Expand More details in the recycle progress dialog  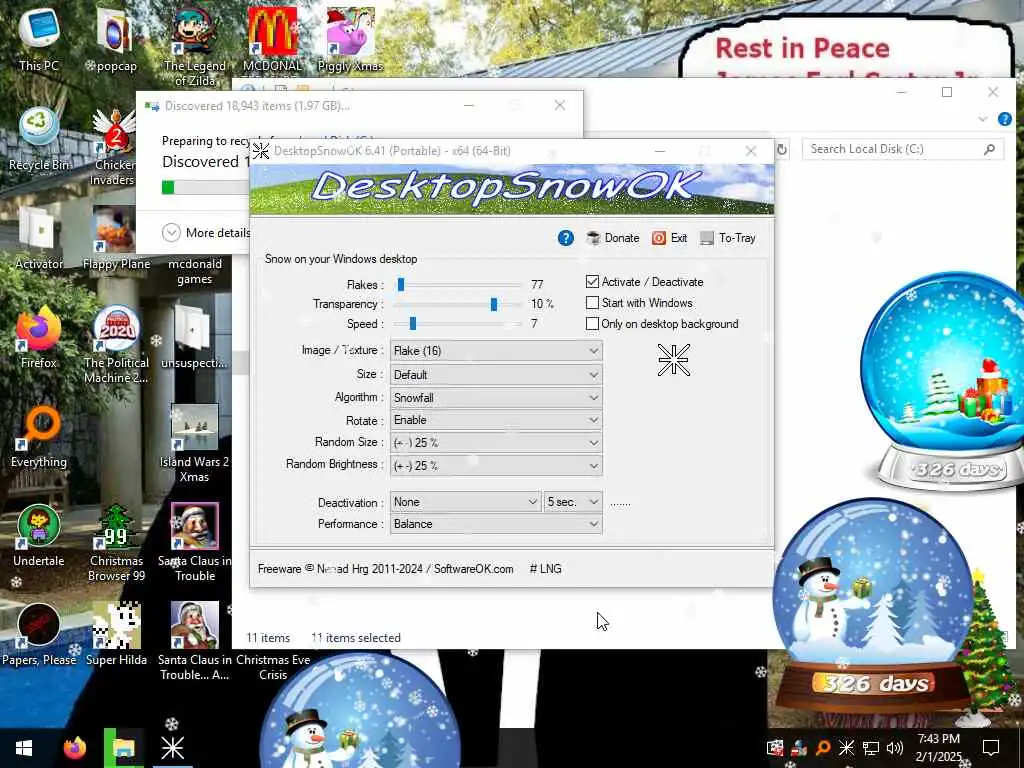coord(206,232)
